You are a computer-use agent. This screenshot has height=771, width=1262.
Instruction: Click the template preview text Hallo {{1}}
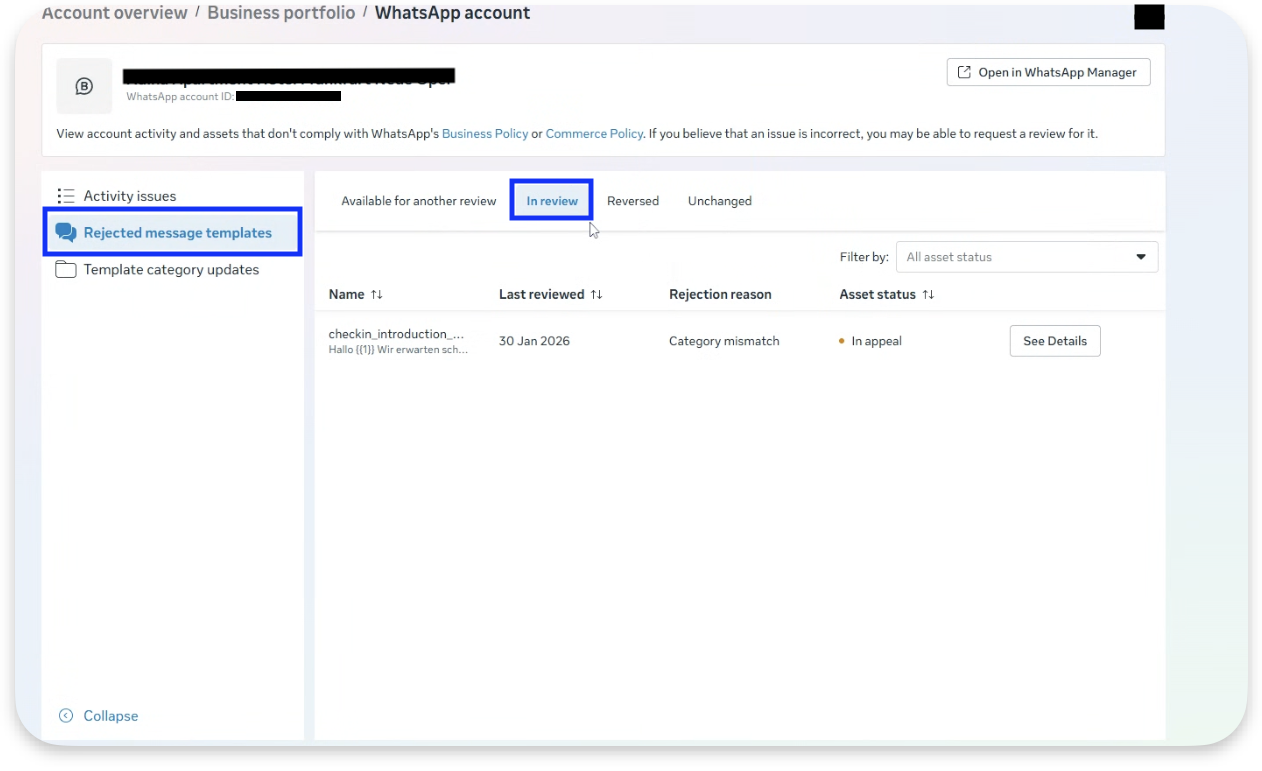[x=398, y=350]
